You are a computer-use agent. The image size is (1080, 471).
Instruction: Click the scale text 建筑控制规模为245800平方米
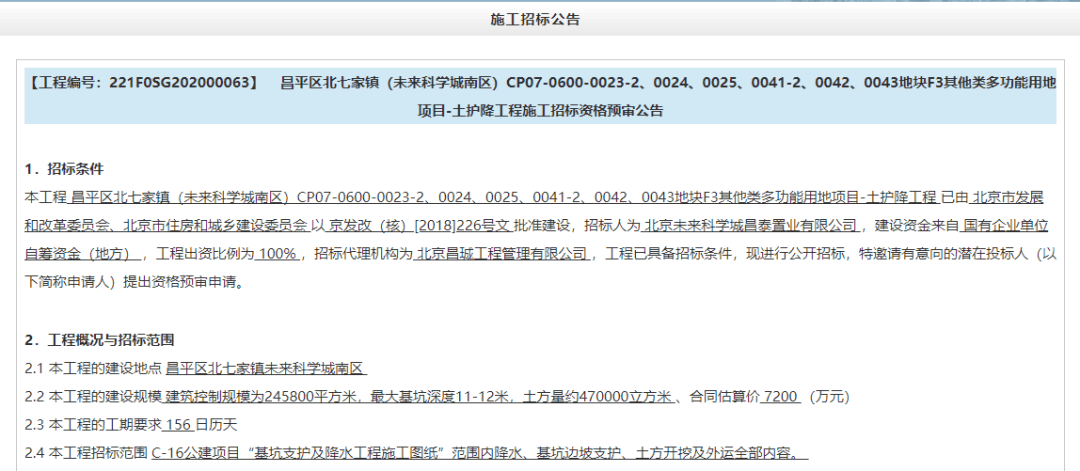click(261, 397)
